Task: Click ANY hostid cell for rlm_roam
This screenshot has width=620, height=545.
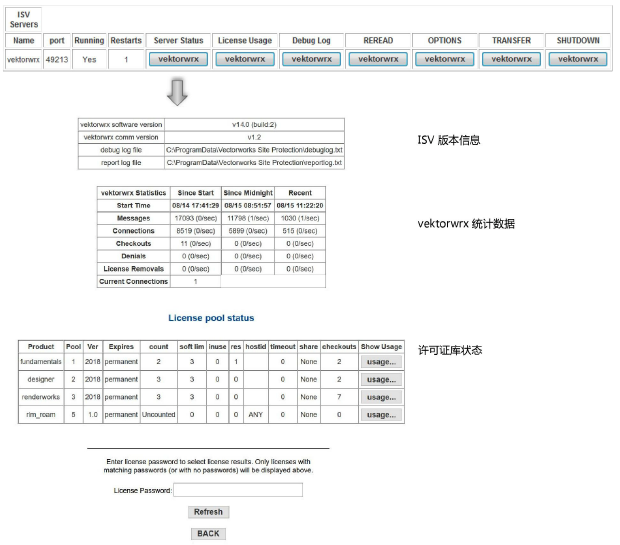Action: [256, 415]
